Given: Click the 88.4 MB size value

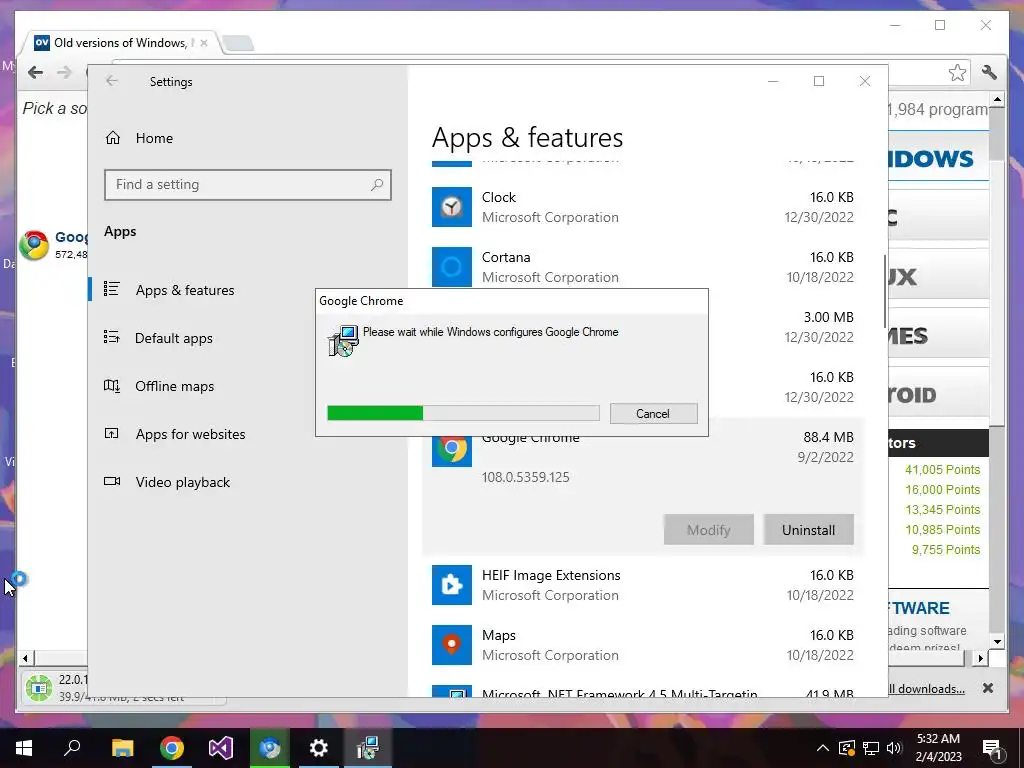Looking at the screenshot, I should (828, 437).
